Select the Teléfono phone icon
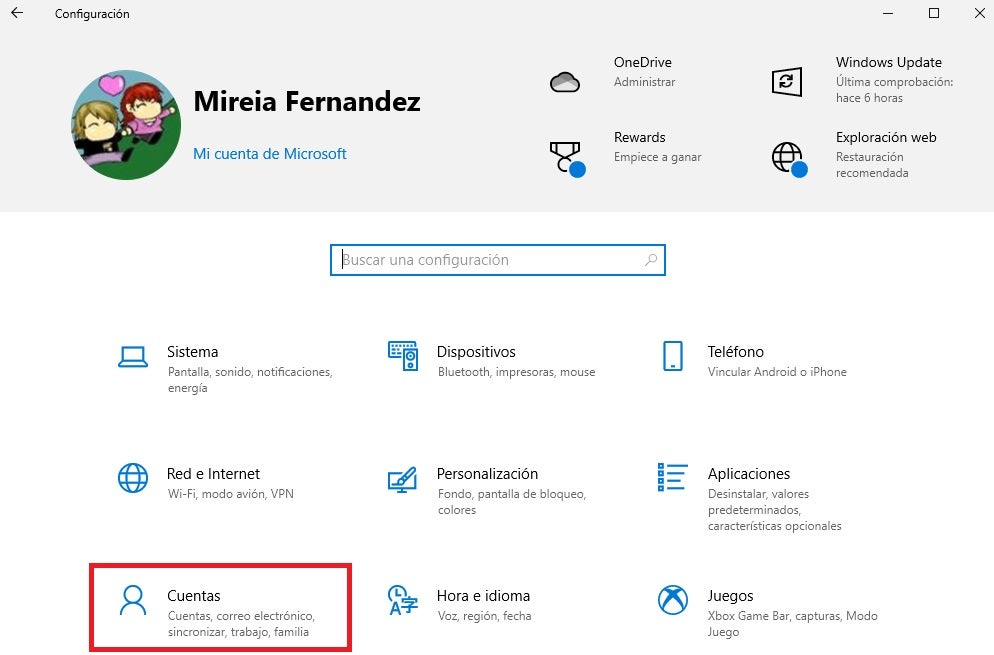The height and width of the screenshot is (655, 994). pos(673,355)
